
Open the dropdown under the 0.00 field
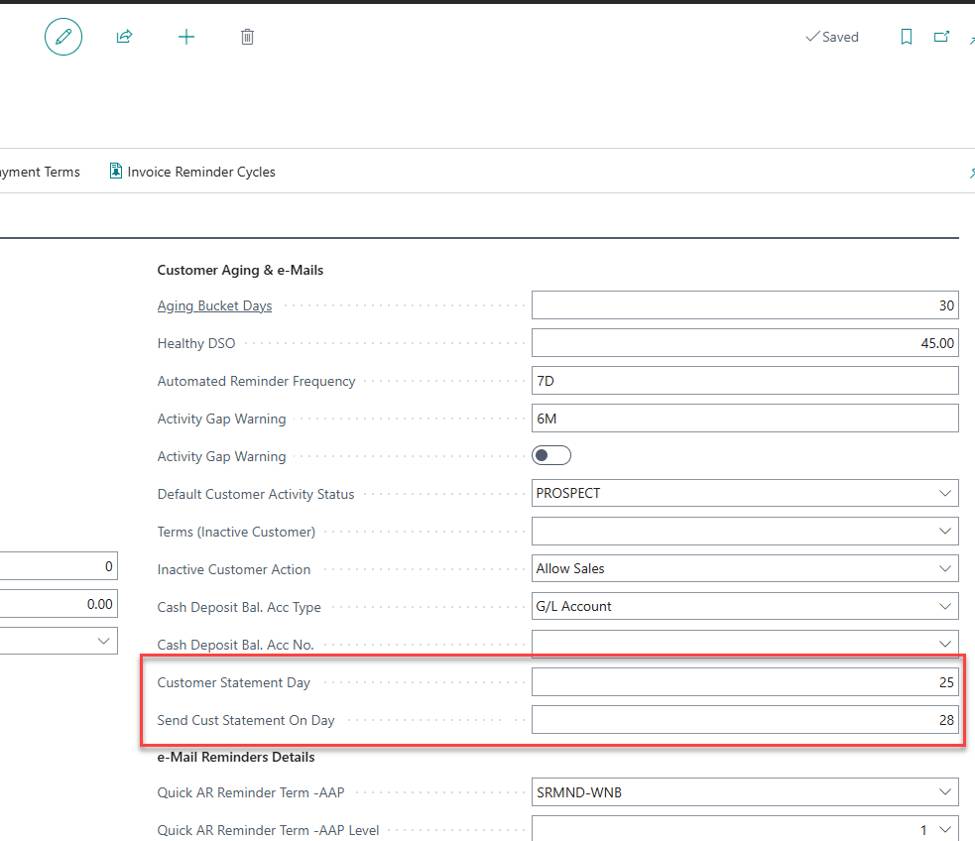103,641
